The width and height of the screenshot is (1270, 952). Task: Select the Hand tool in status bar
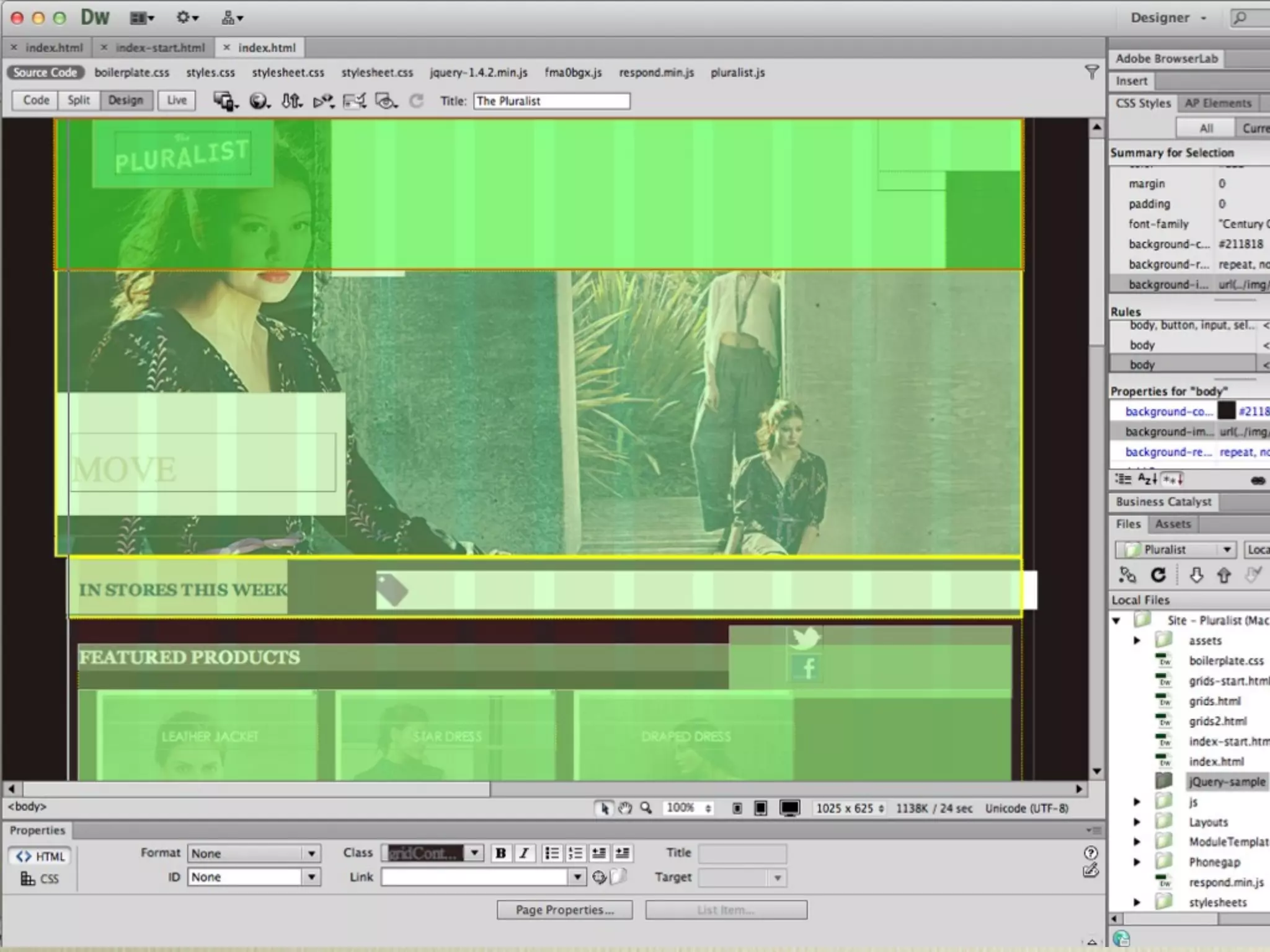pos(625,808)
